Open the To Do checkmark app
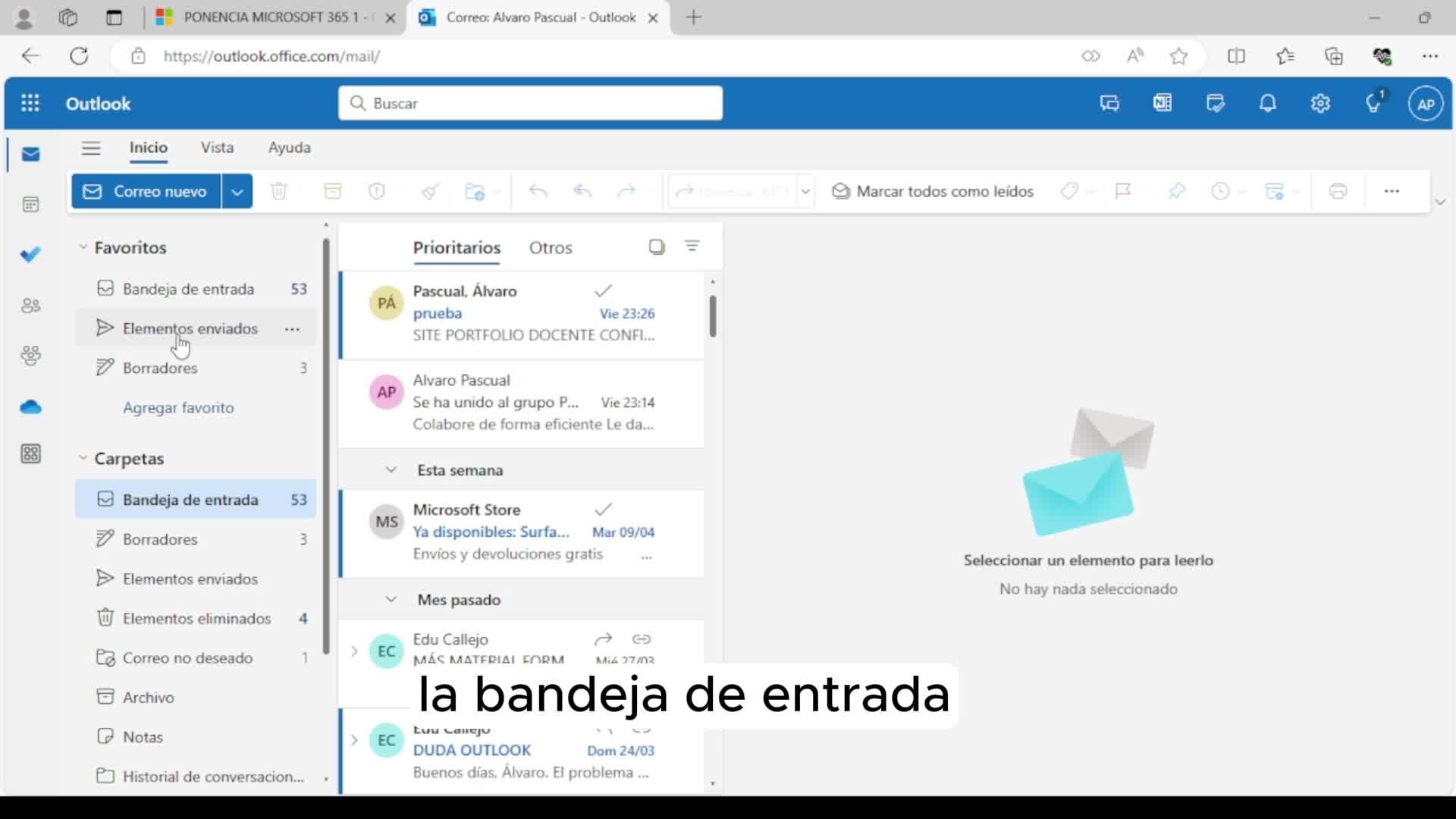1456x819 pixels. pos(30,255)
